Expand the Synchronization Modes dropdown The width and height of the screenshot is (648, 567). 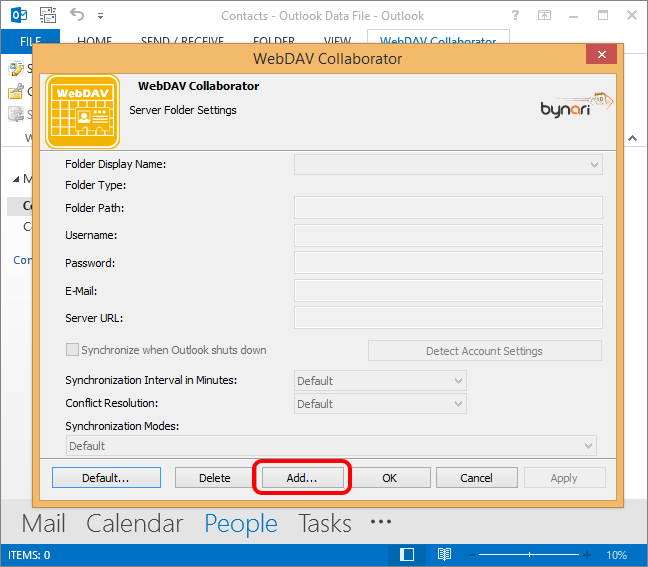(x=331, y=446)
